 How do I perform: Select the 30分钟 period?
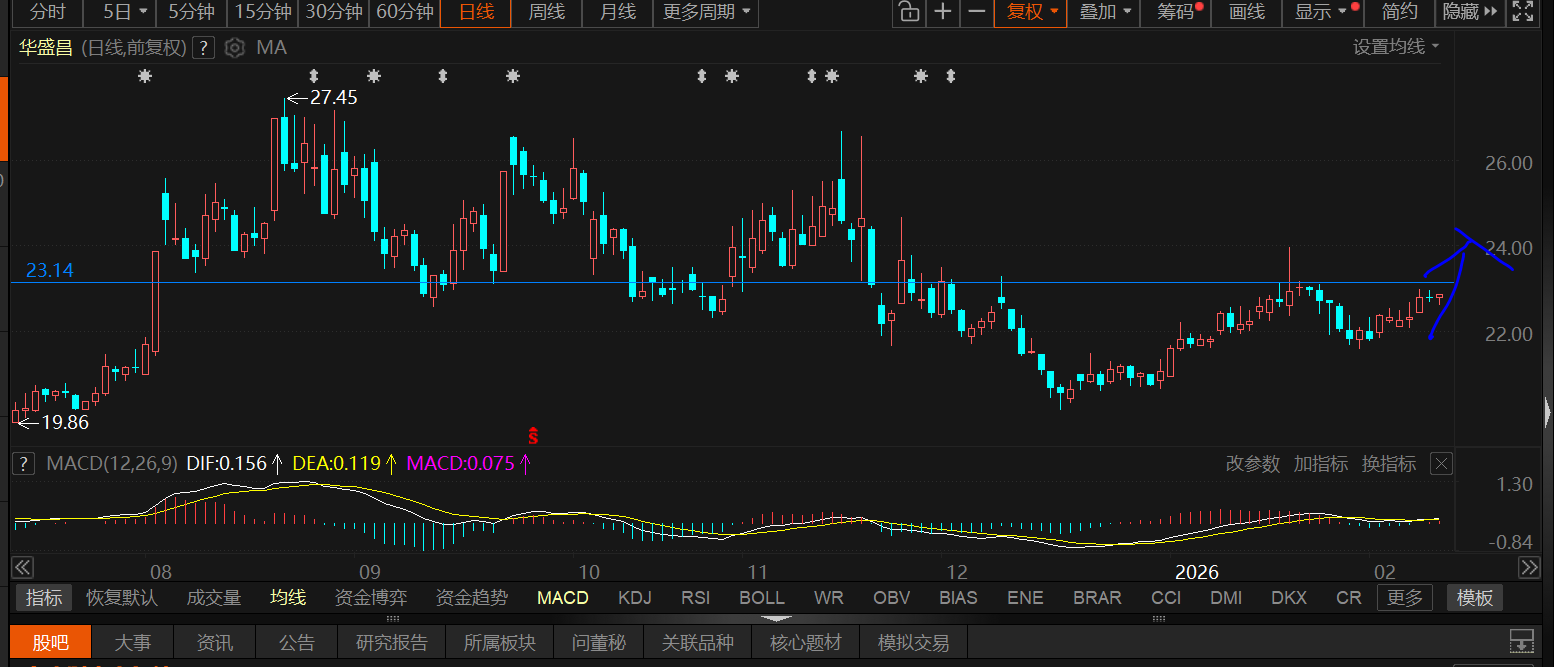[333, 12]
